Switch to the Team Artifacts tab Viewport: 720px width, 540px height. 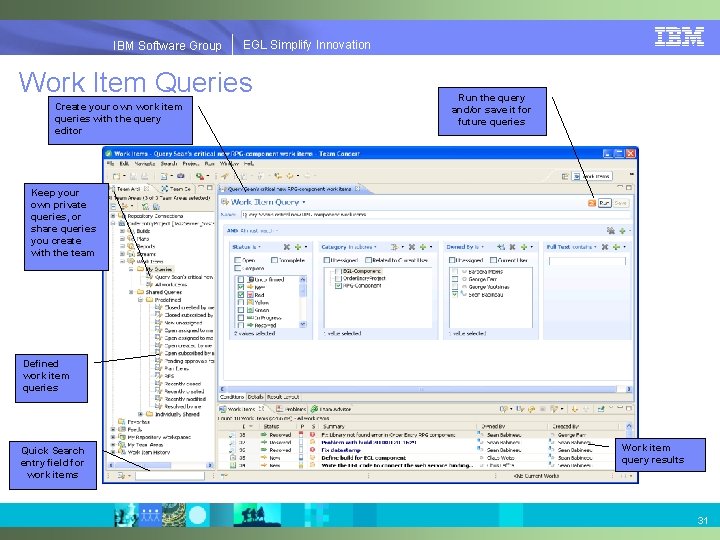[x=129, y=189]
